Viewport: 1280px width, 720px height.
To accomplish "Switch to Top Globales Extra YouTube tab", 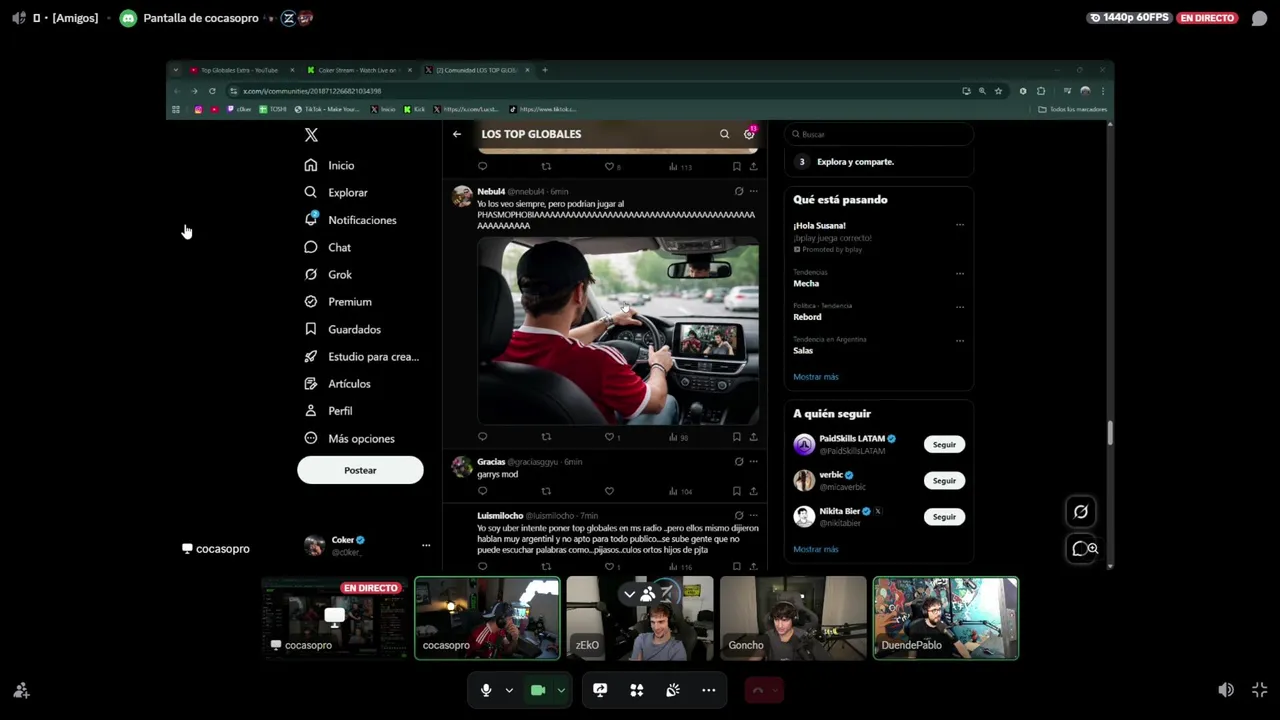I will tap(240, 70).
